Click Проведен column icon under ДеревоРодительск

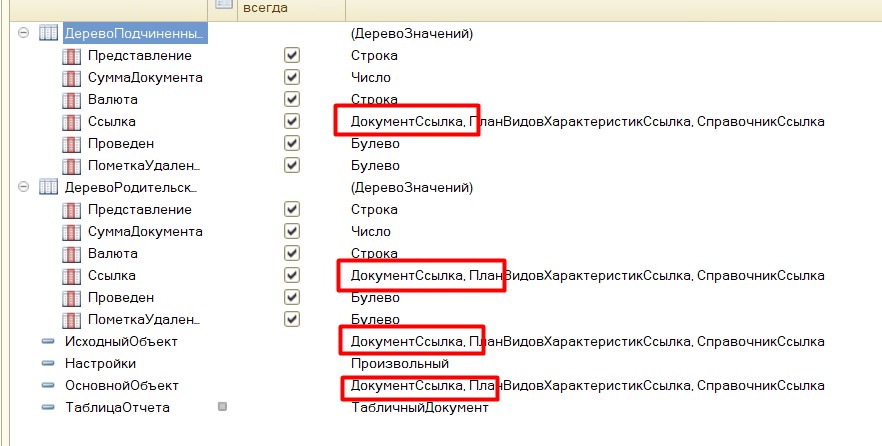click(71, 298)
